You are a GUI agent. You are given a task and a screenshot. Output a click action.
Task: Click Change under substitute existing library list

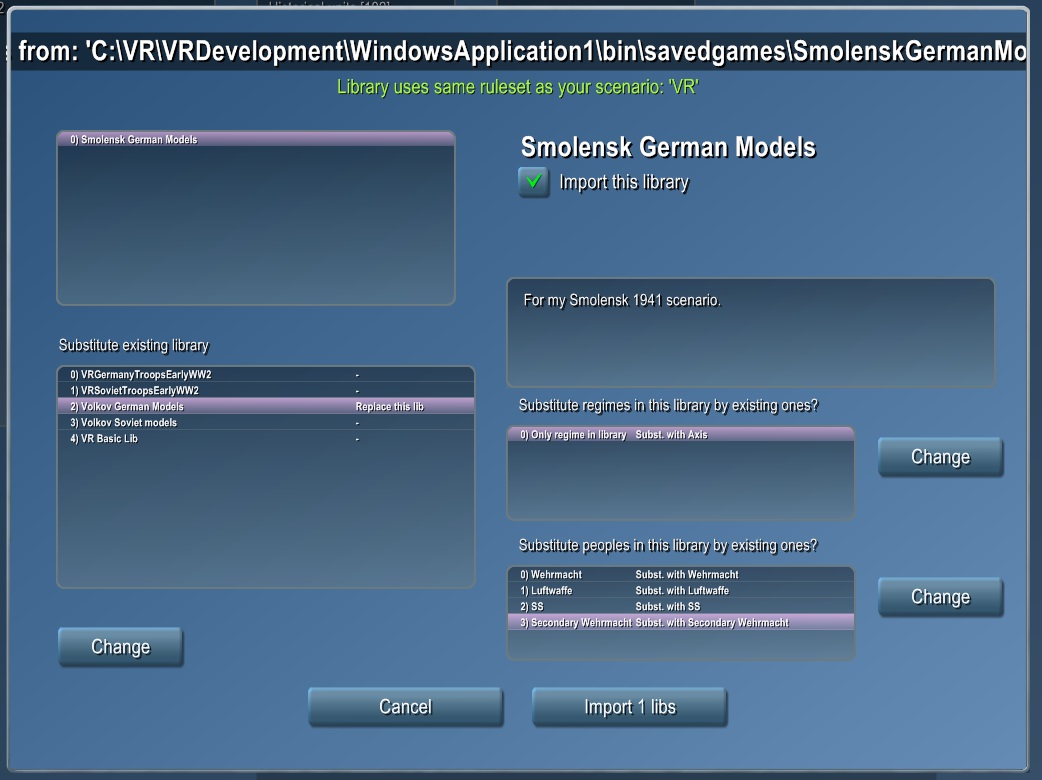pos(120,647)
